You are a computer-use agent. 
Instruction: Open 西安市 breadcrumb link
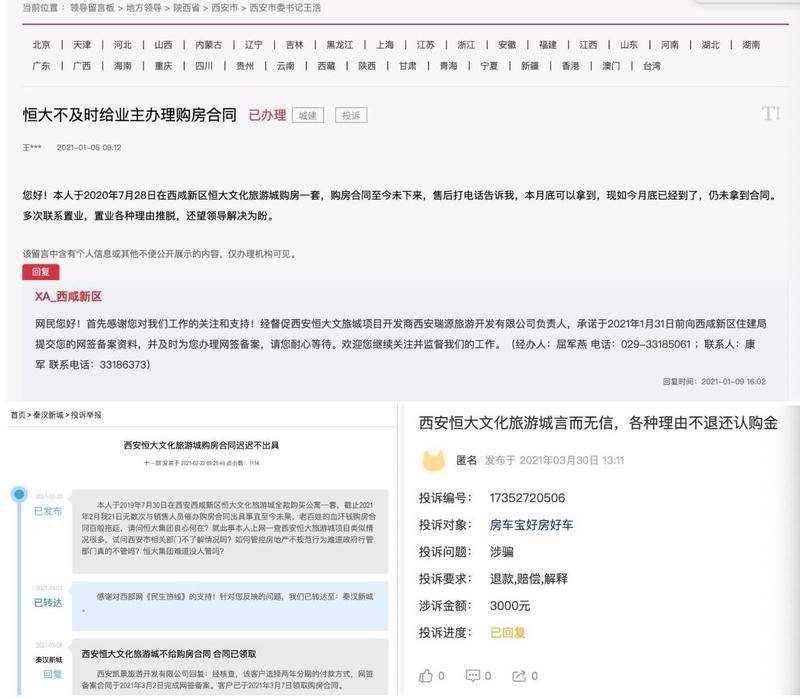click(x=224, y=8)
